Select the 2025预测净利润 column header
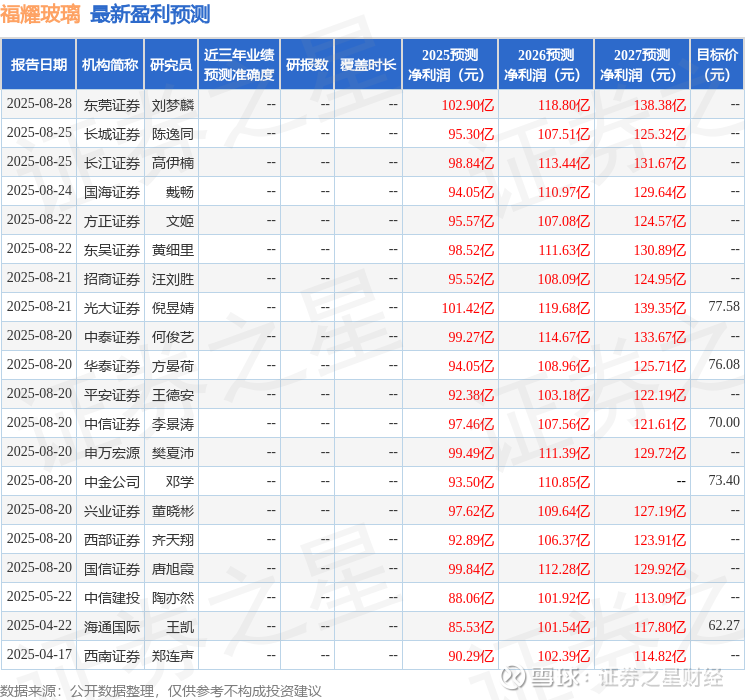The width and height of the screenshot is (745, 700). click(x=450, y=65)
